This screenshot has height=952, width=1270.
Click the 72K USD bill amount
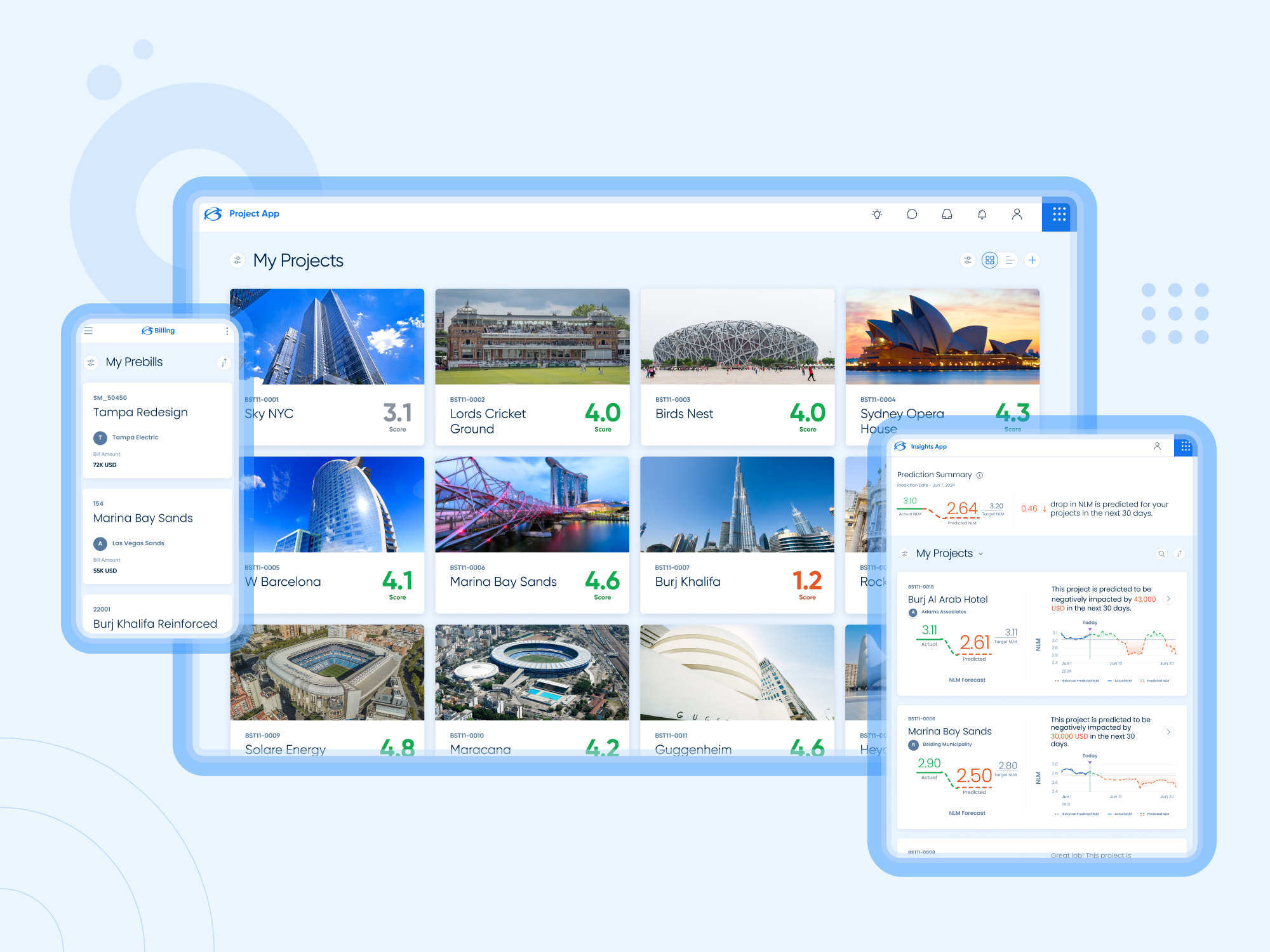click(x=105, y=465)
